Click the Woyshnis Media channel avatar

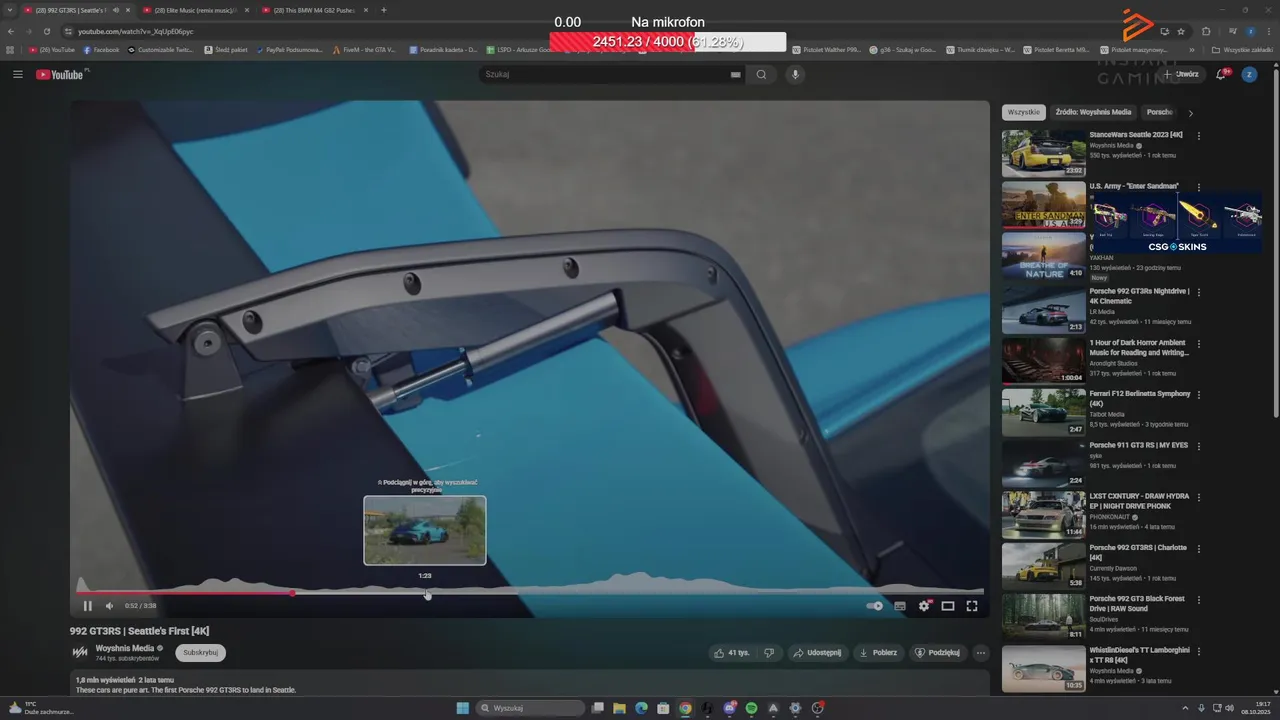point(80,653)
